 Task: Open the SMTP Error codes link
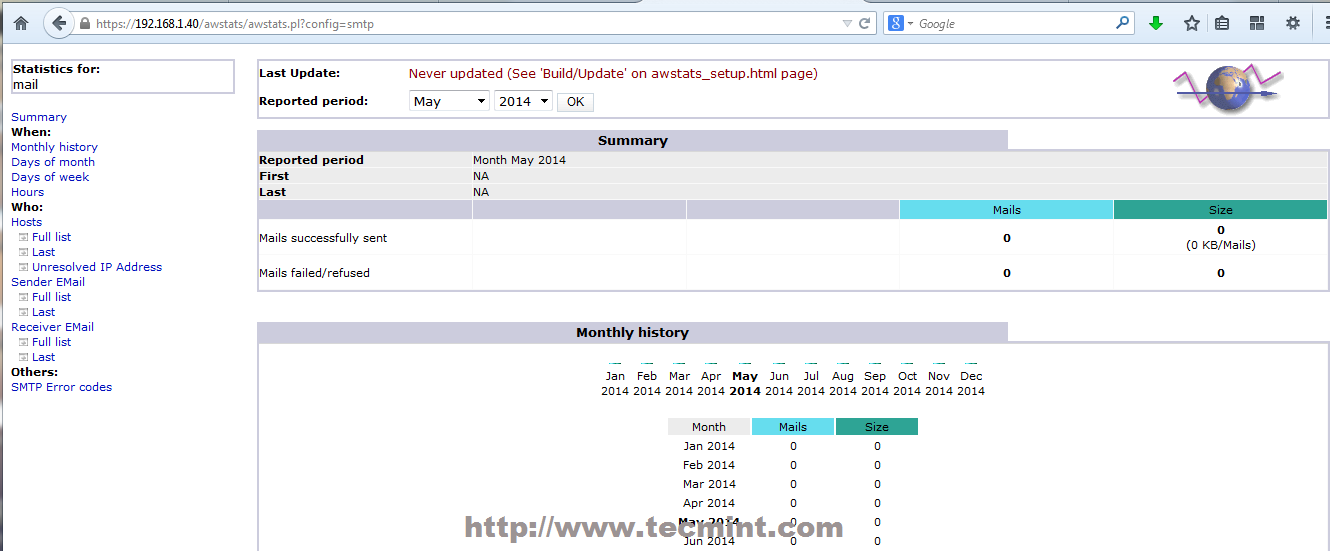coord(61,387)
